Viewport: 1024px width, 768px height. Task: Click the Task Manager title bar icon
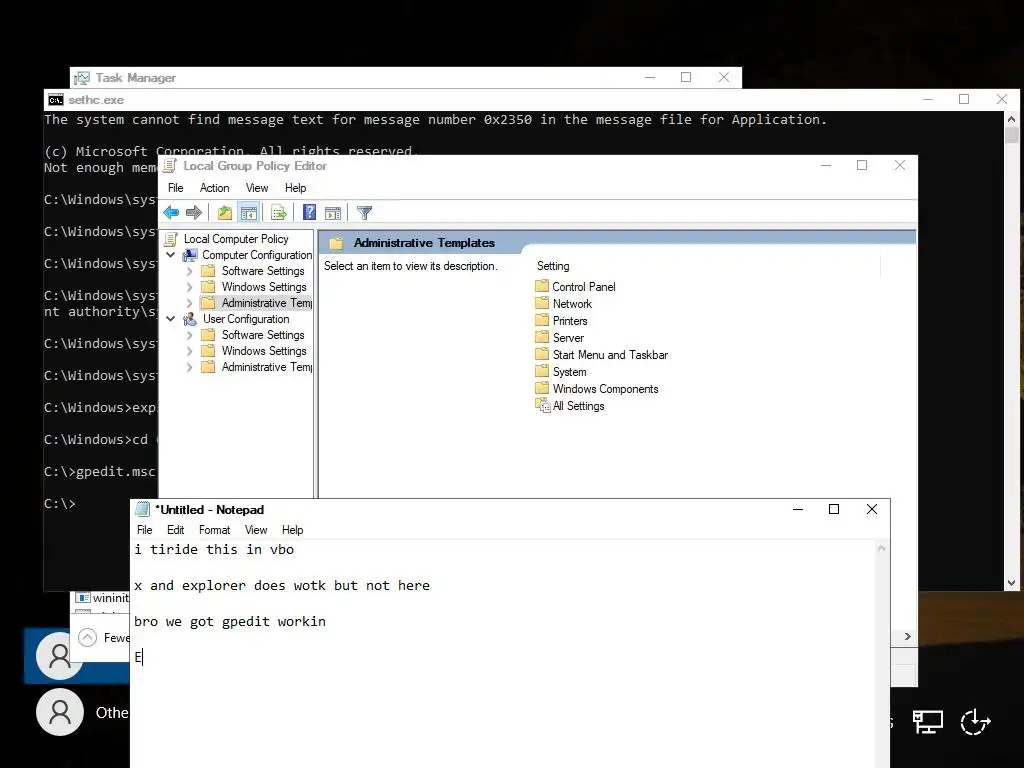tap(82, 78)
